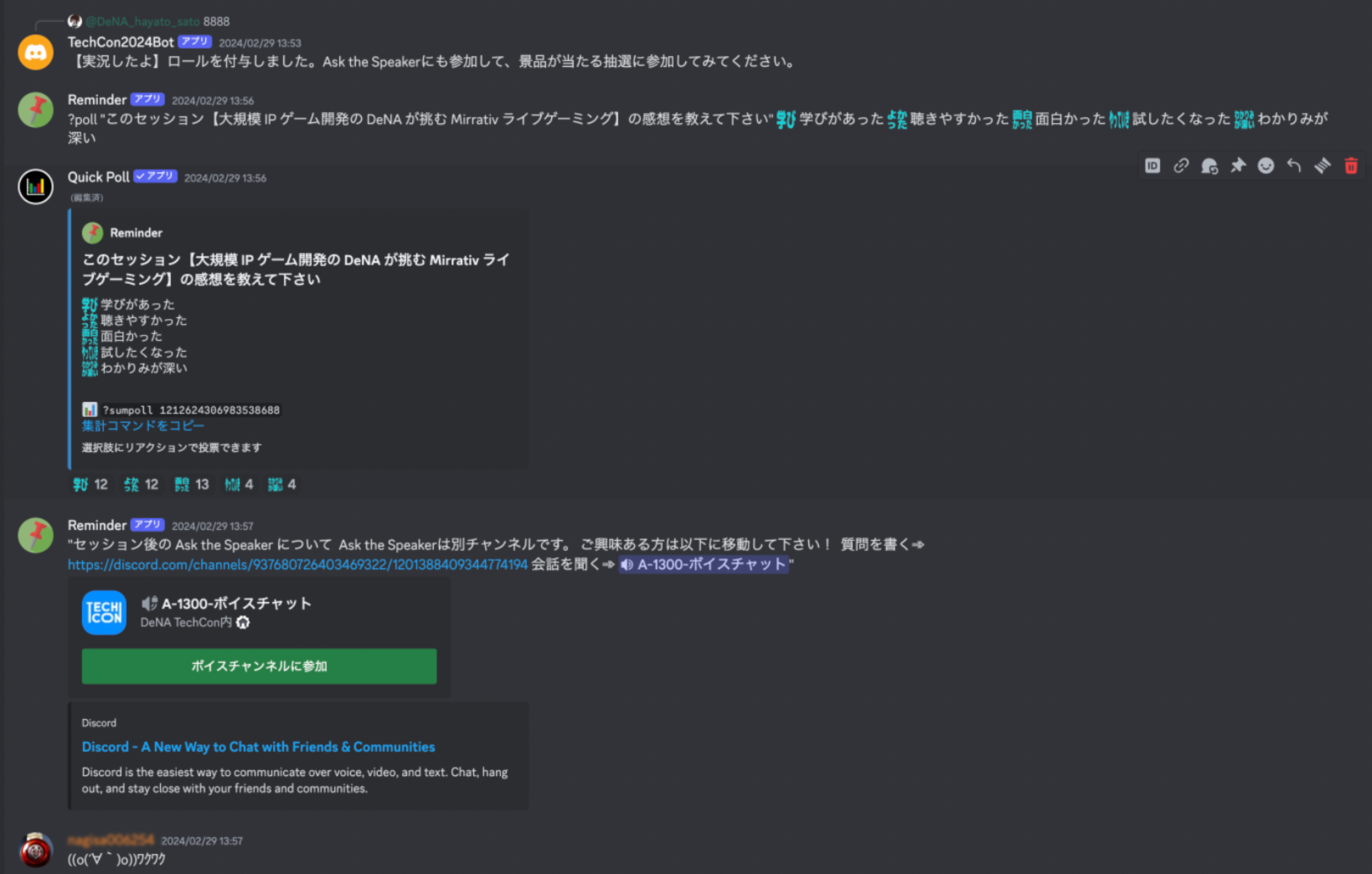Click the TechCon2024Bot username
This screenshot has width=1372, height=874.
click(x=121, y=42)
